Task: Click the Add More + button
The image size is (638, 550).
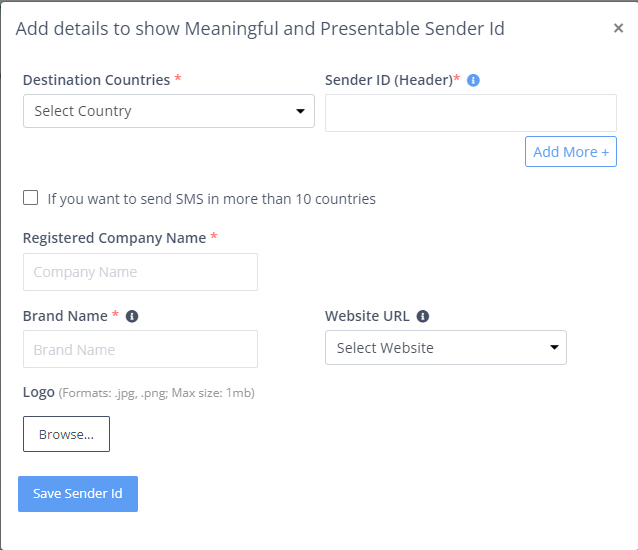Action: click(570, 152)
